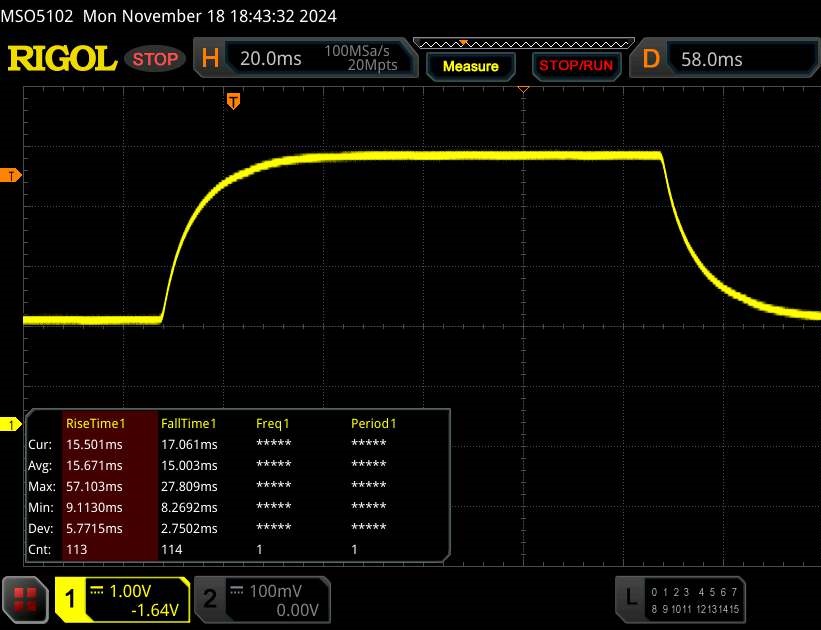The height and width of the screenshot is (630, 821).
Task: Click FallTime1 deviation value 2.7502ms
Action: 189,528
